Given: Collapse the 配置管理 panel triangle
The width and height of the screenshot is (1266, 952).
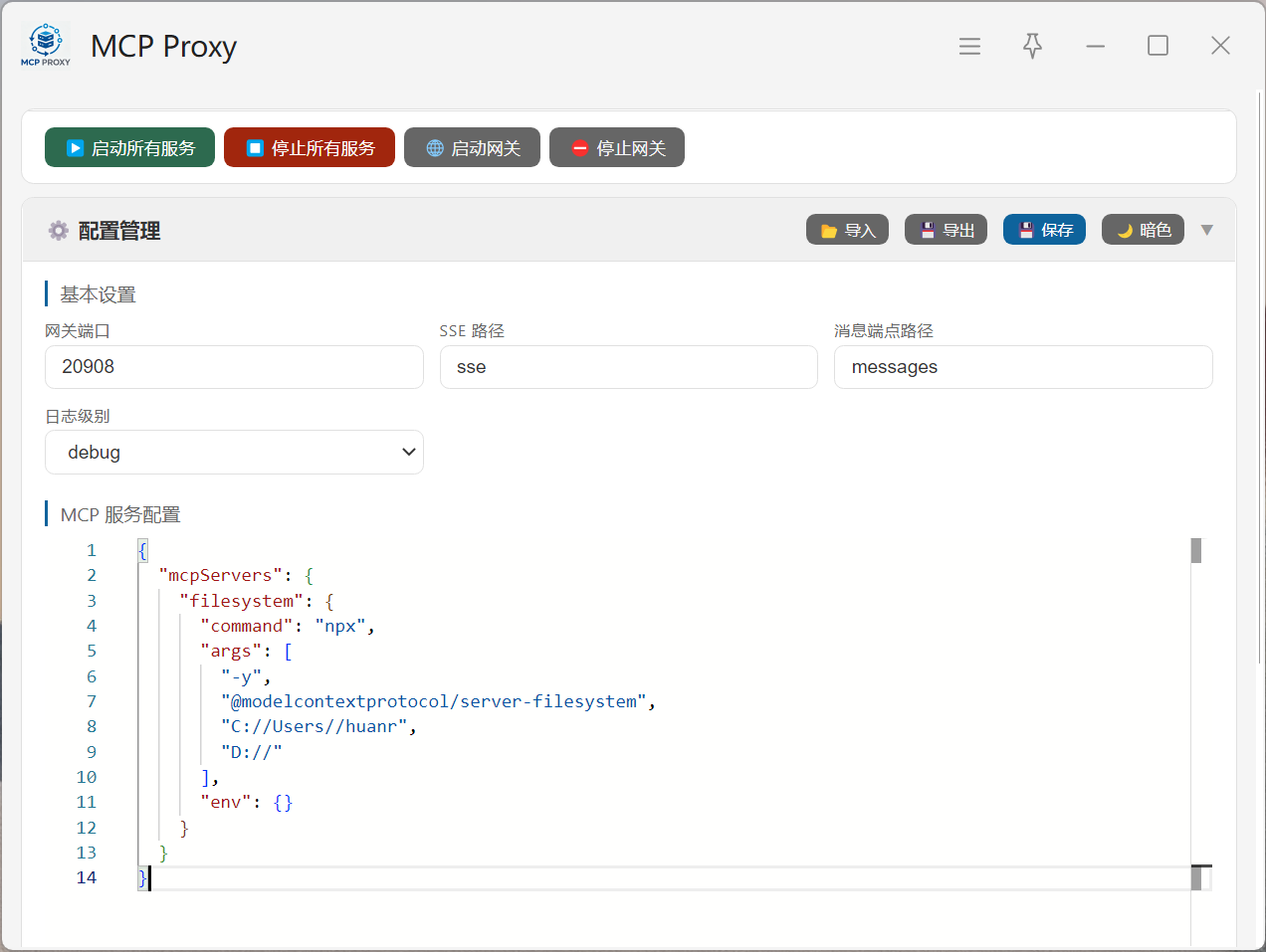Looking at the screenshot, I should (x=1207, y=230).
